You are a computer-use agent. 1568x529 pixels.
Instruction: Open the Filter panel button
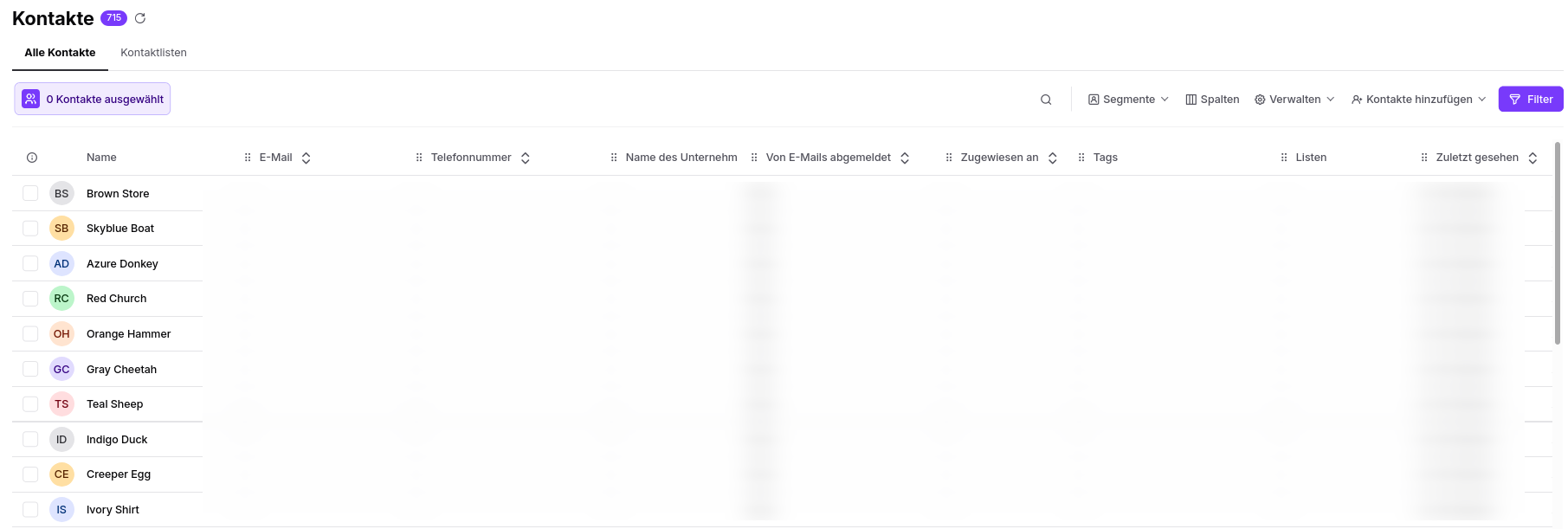tap(1531, 100)
